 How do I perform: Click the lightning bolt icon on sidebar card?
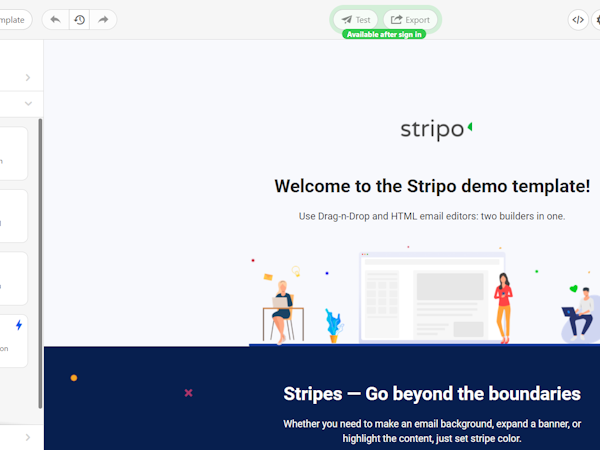point(19,325)
